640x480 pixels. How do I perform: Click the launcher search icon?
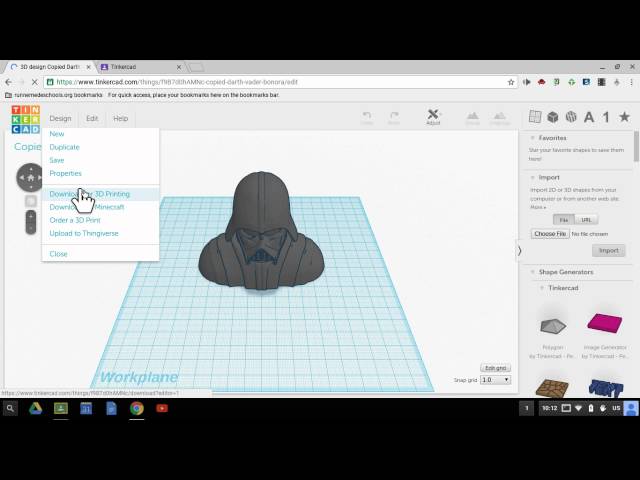click(10, 408)
